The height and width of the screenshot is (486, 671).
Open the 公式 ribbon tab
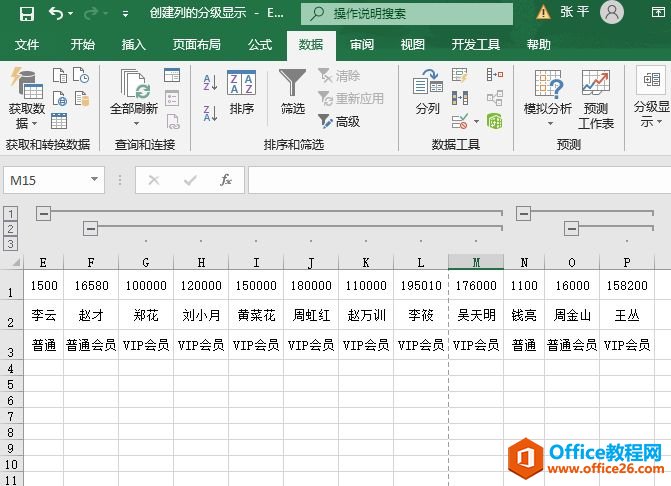[x=260, y=45]
